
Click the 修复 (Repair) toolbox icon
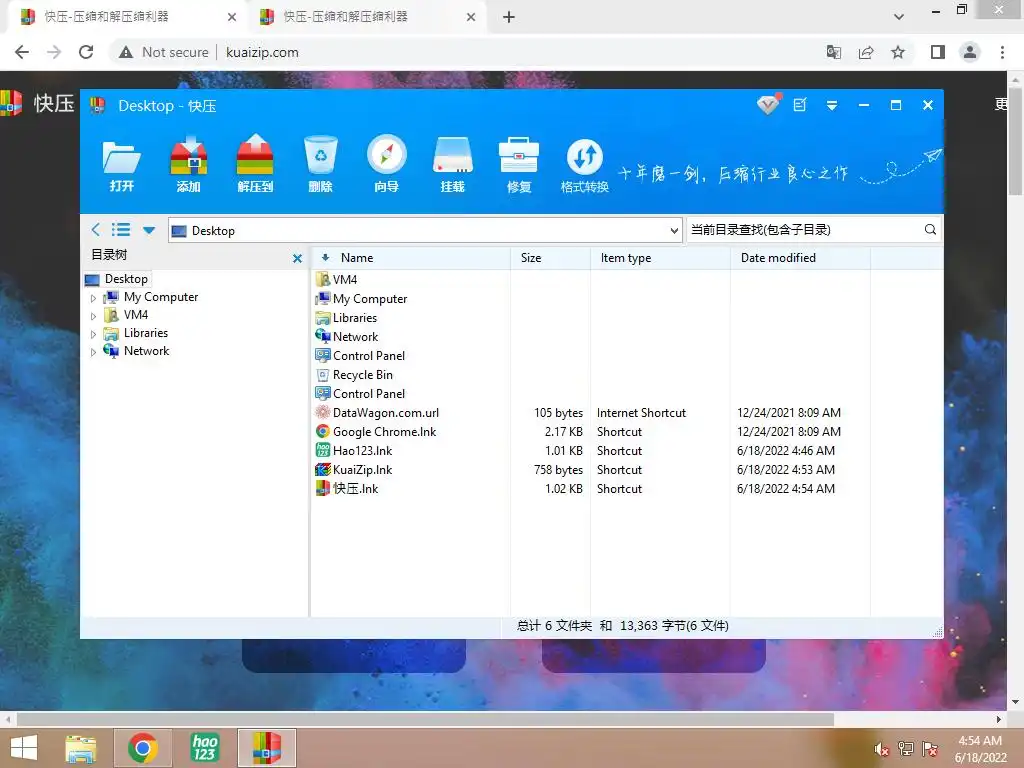(519, 165)
